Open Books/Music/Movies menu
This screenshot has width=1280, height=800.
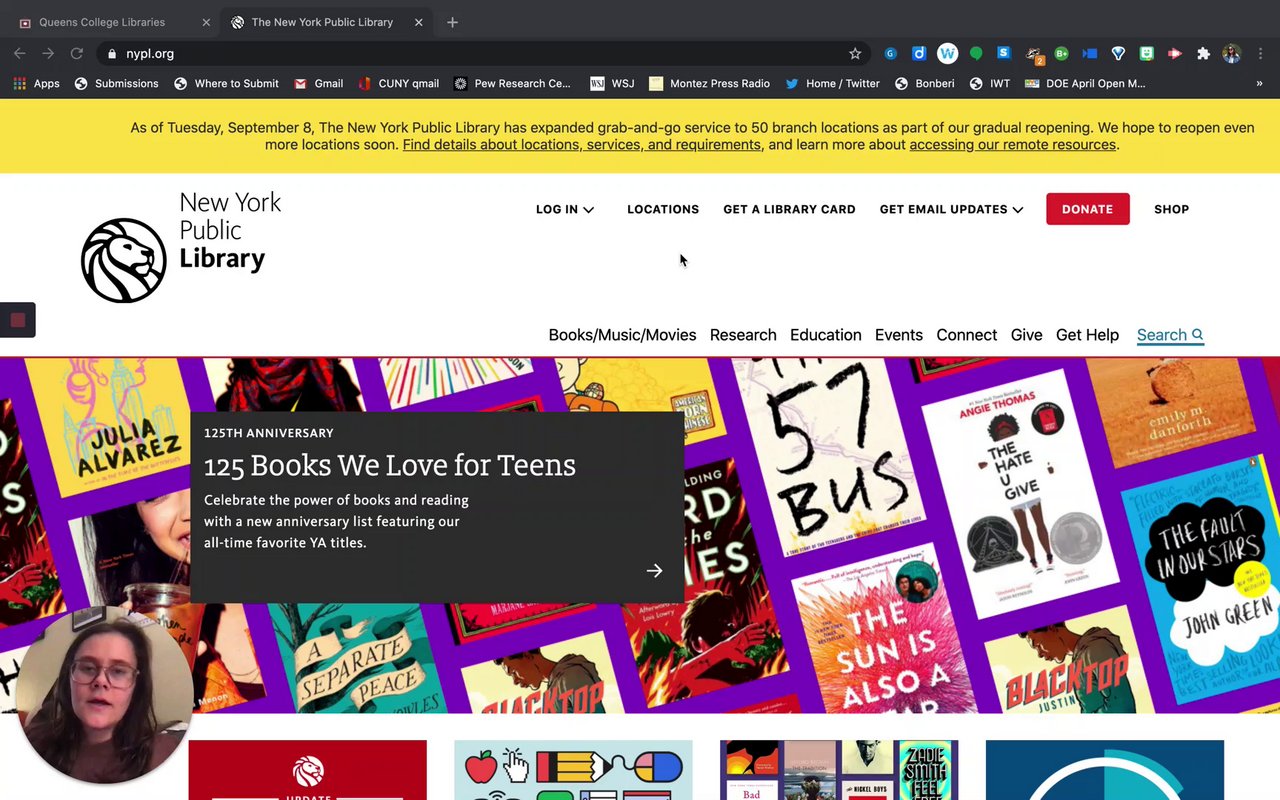pyautogui.click(x=622, y=335)
